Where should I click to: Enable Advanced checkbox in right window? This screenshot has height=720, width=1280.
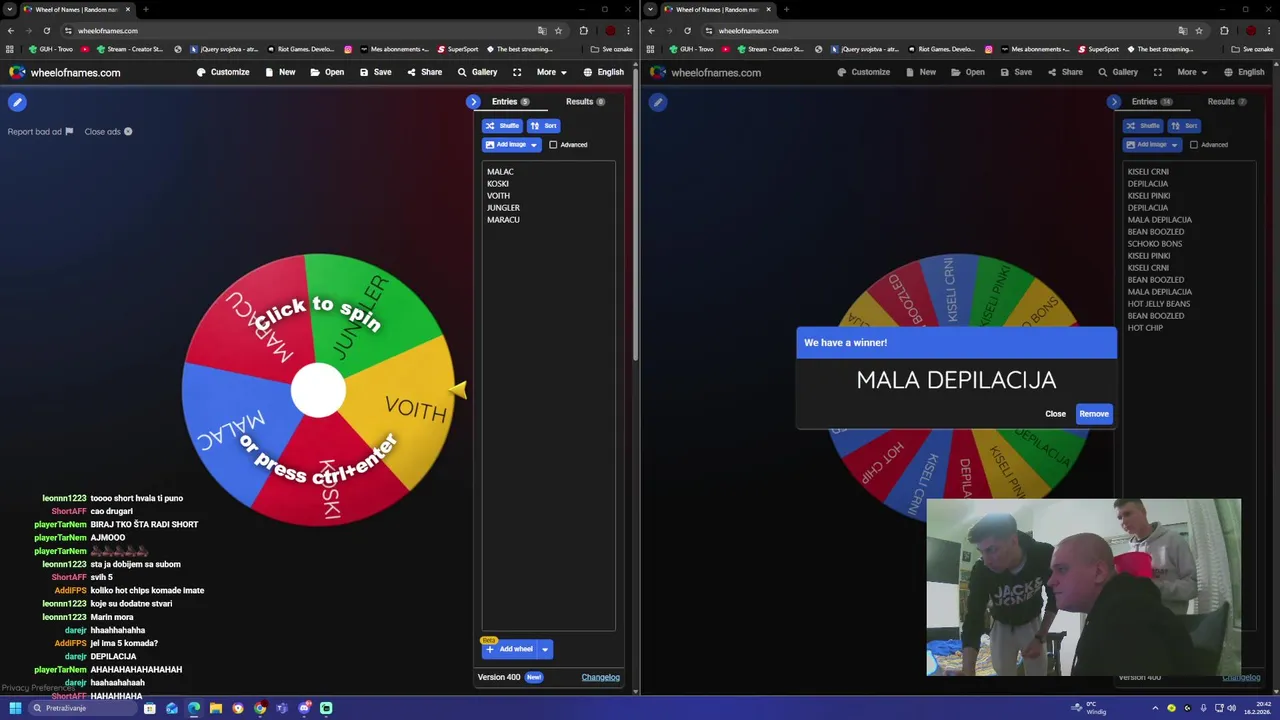click(x=1194, y=145)
